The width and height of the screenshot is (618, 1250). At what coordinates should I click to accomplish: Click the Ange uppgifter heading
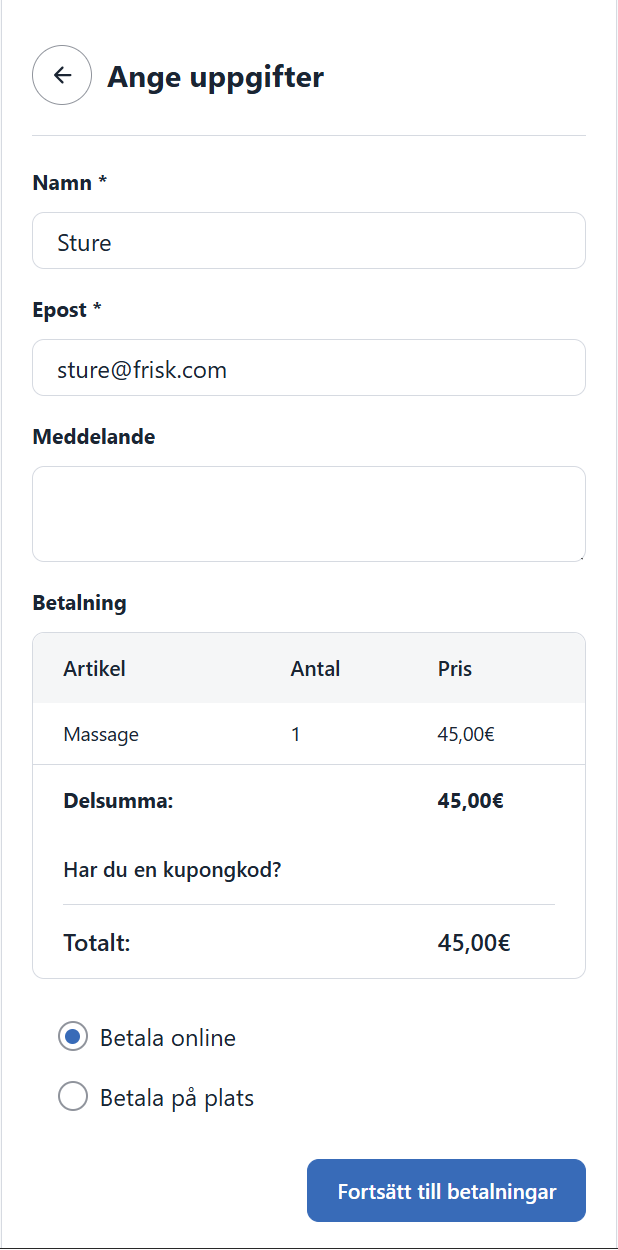pos(216,77)
